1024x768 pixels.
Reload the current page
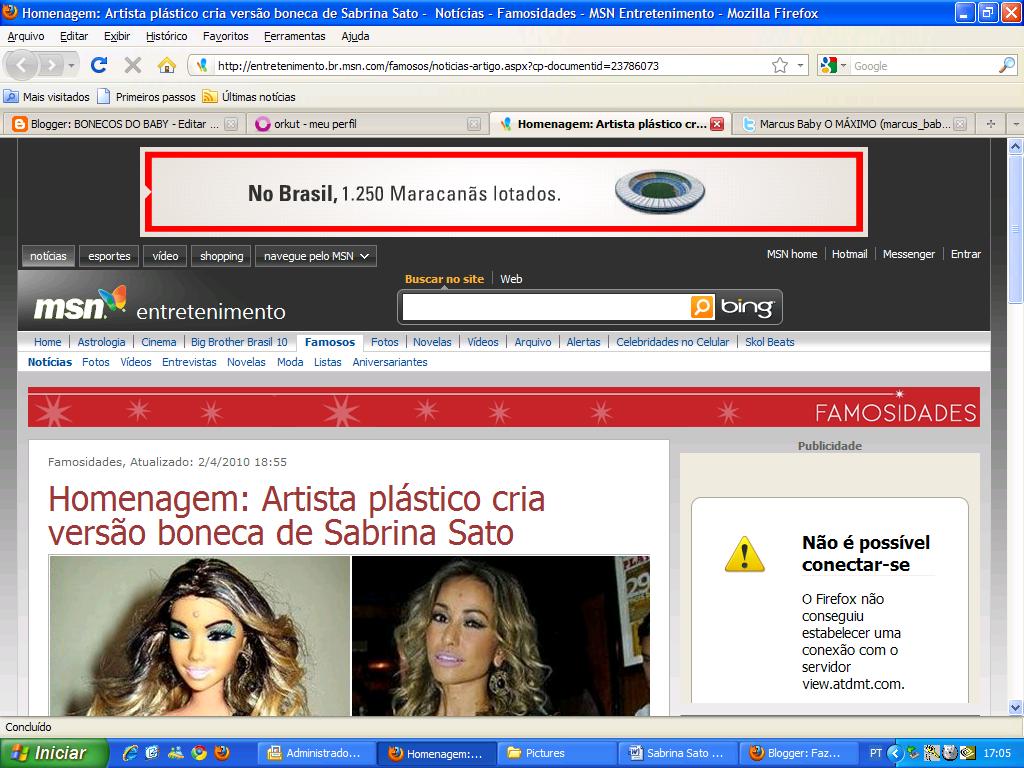point(99,65)
